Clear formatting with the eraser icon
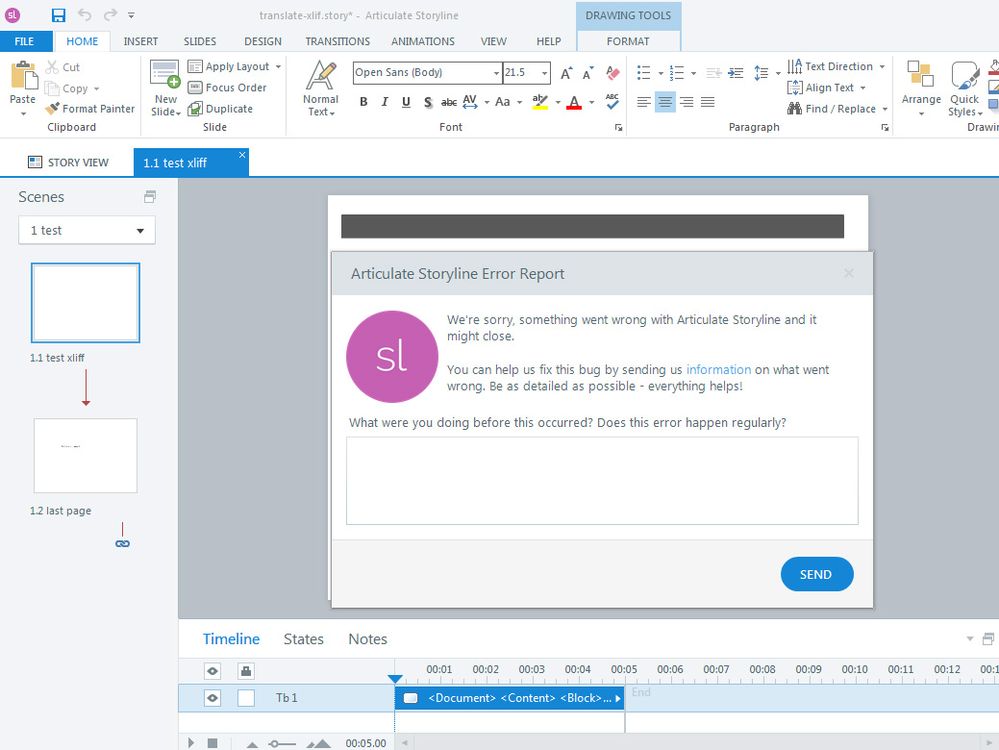Screen dimensions: 999x750 tap(612, 73)
